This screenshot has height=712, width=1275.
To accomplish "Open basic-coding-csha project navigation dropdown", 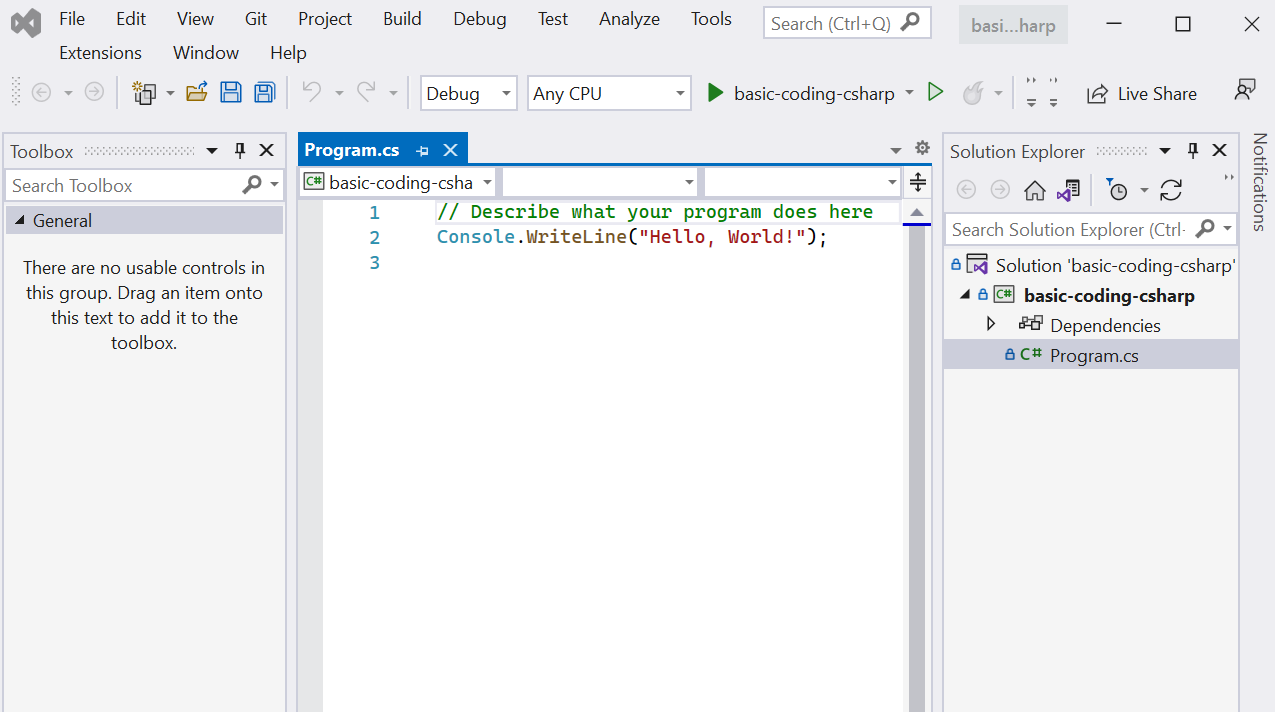I will 398,182.
